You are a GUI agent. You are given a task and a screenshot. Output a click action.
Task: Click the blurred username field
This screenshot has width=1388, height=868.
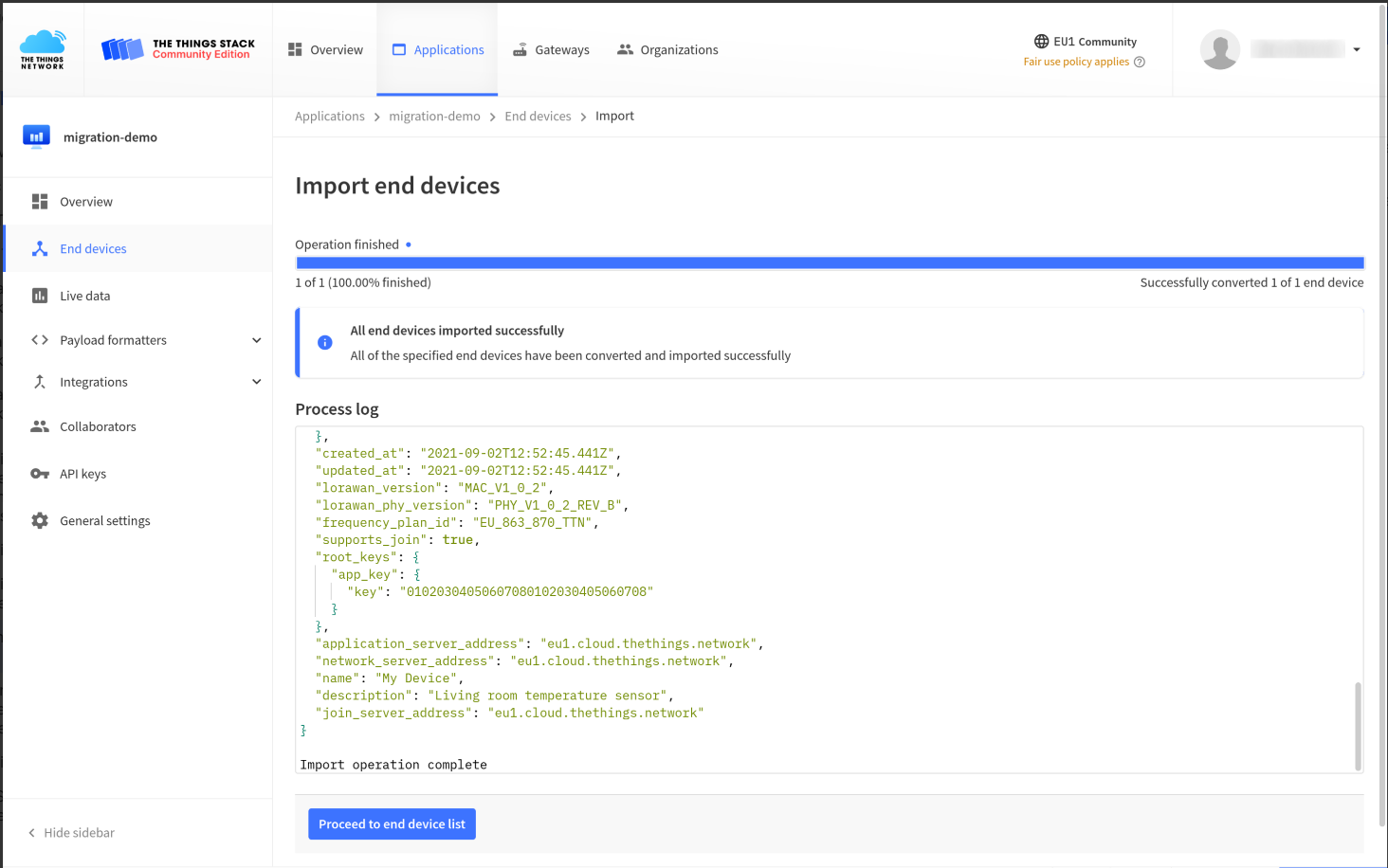tap(1297, 49)
